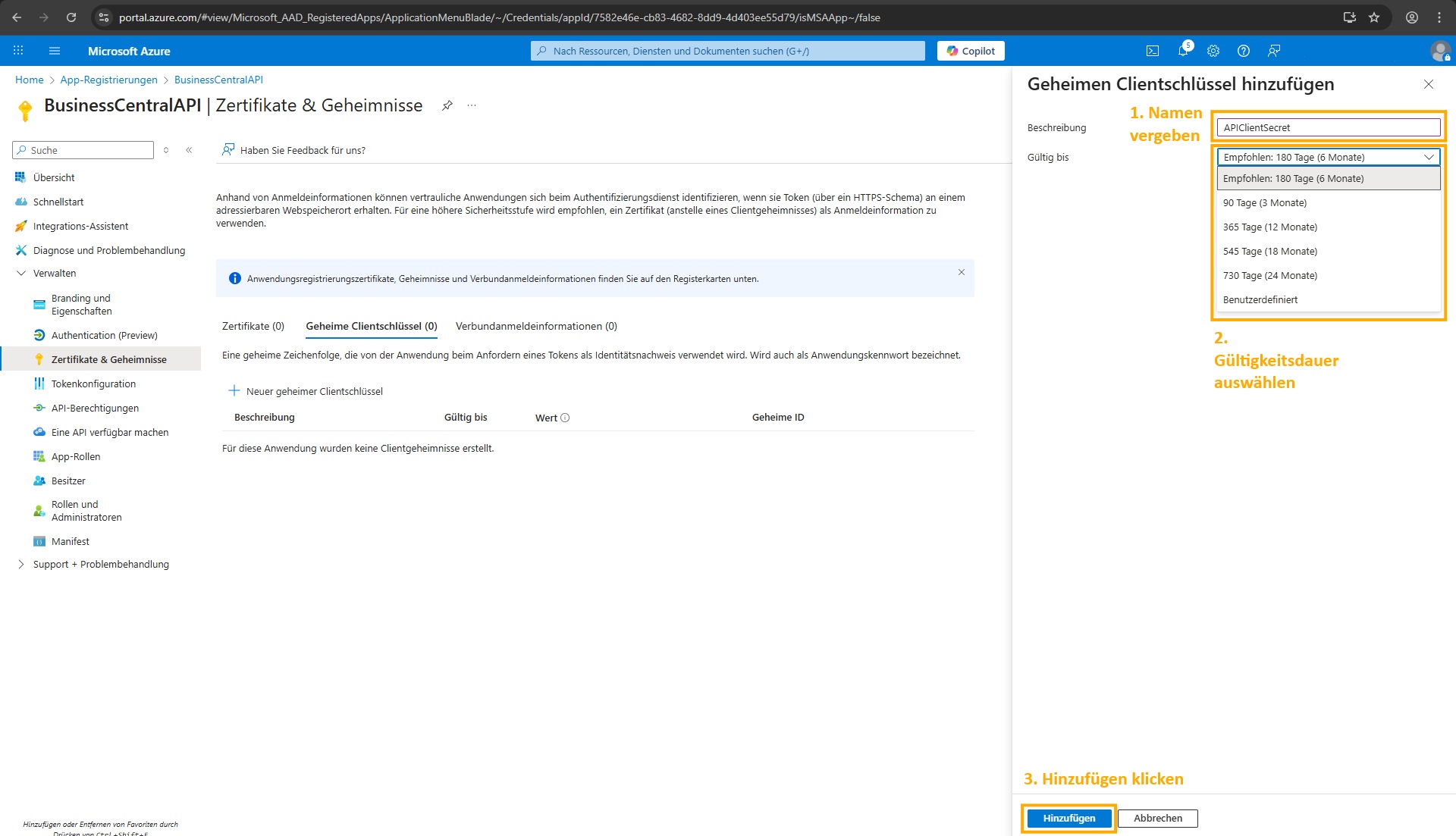This screenshot has height=836, width=1456.
Task: Open the browser three-dot menu
Action: coord(1439,17)
